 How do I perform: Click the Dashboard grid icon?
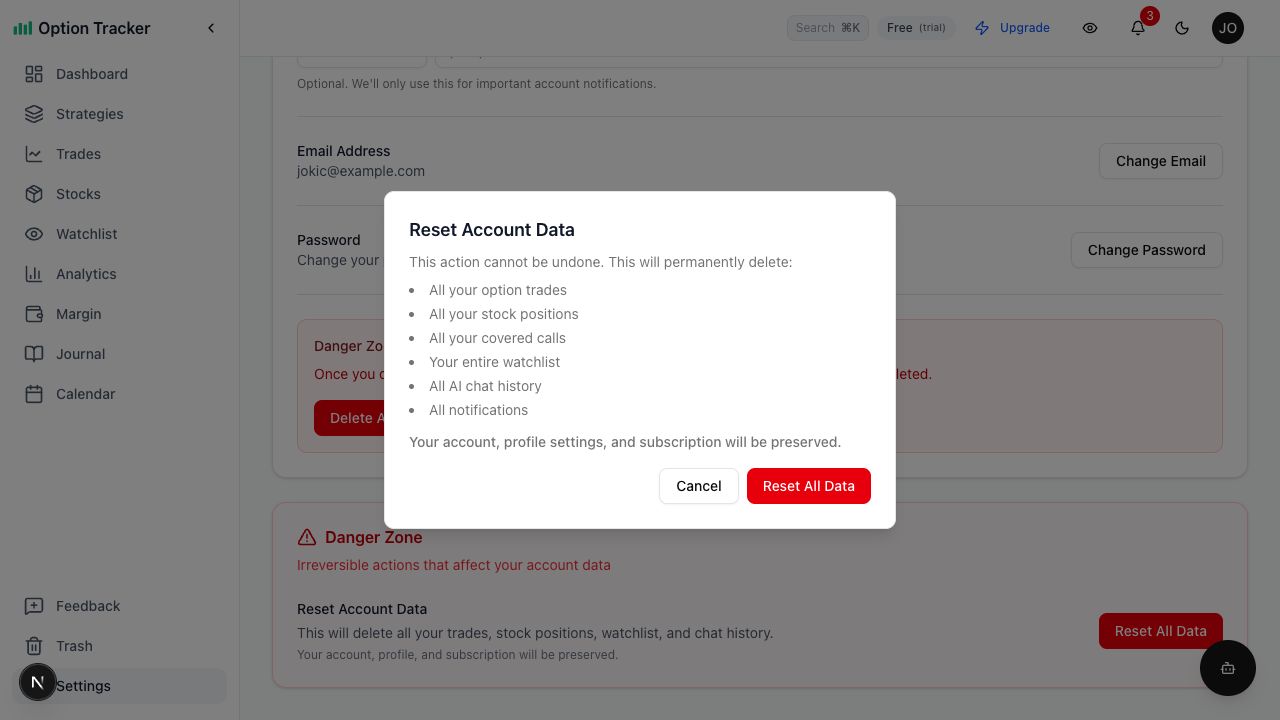pyautogui.click(x=34, y=74)
